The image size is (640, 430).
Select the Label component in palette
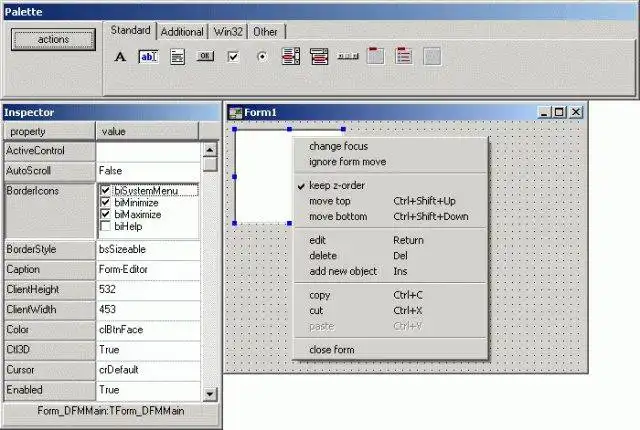(120, 56)
